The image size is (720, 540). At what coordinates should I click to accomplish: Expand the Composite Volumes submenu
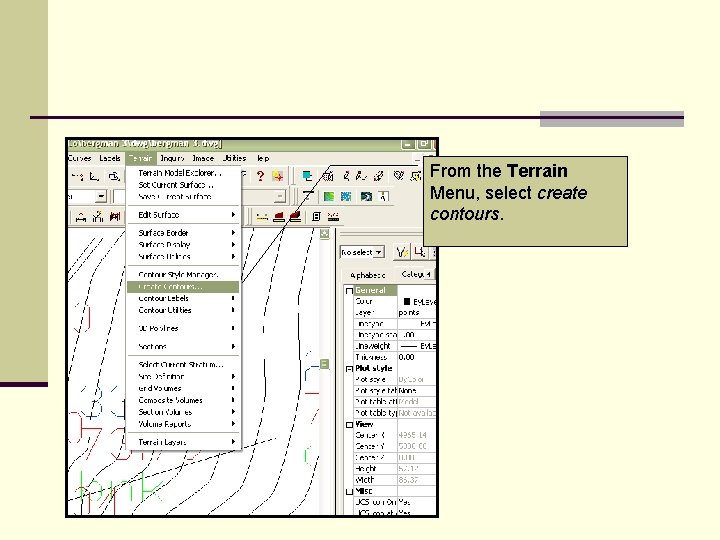point(183,400)
